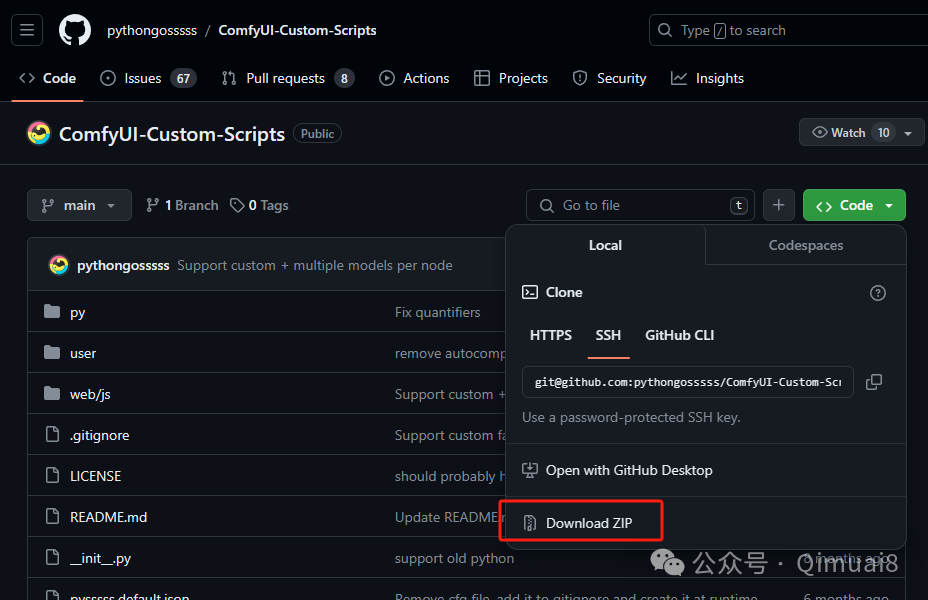928x600 pixels.
Task: Click the Issues count badge 67
Action: coord(183,79)
